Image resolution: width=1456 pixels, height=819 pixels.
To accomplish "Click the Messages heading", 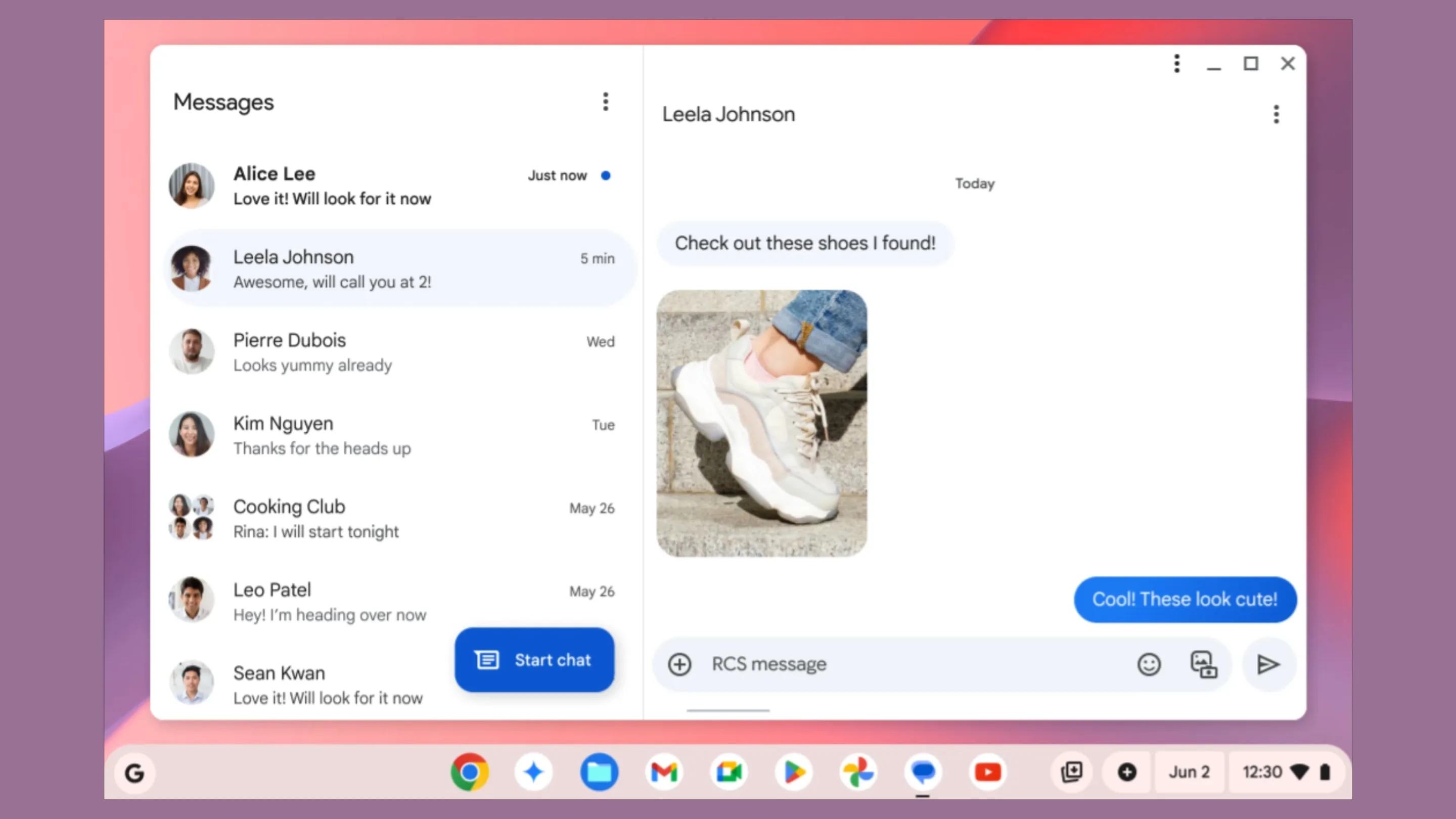I will (x=223, y=102).
